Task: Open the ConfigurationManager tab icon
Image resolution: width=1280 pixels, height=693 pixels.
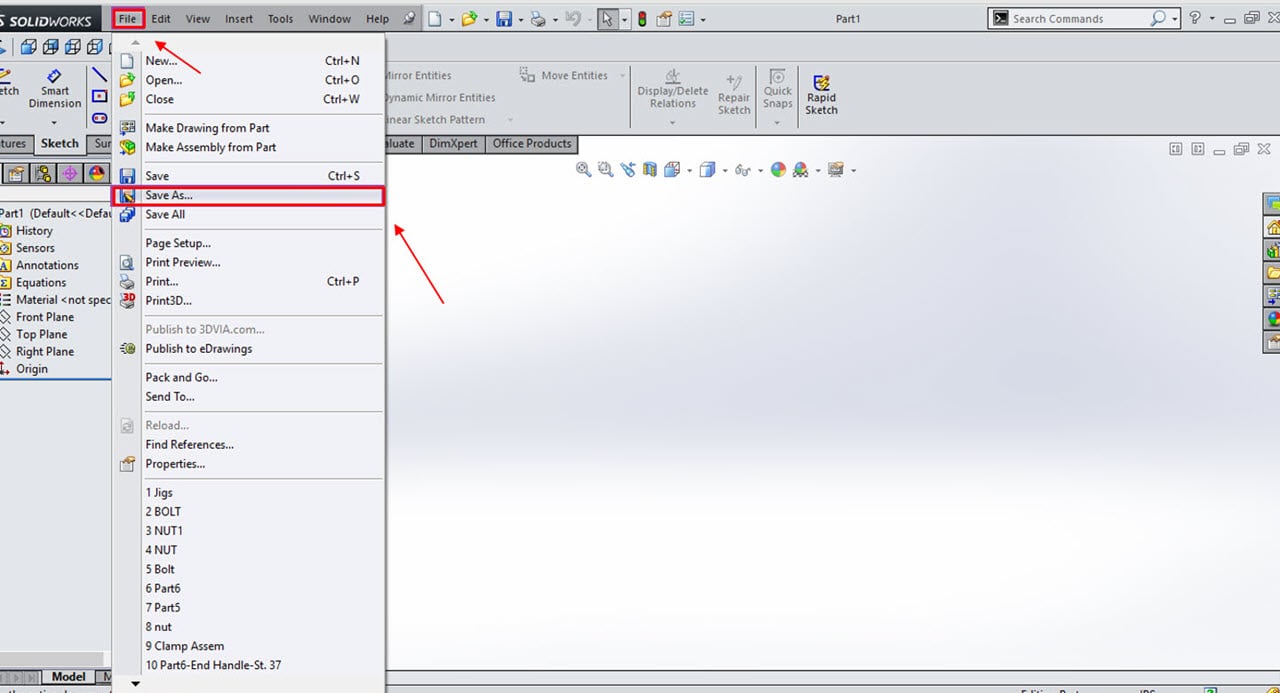Action: pos(43,173)
